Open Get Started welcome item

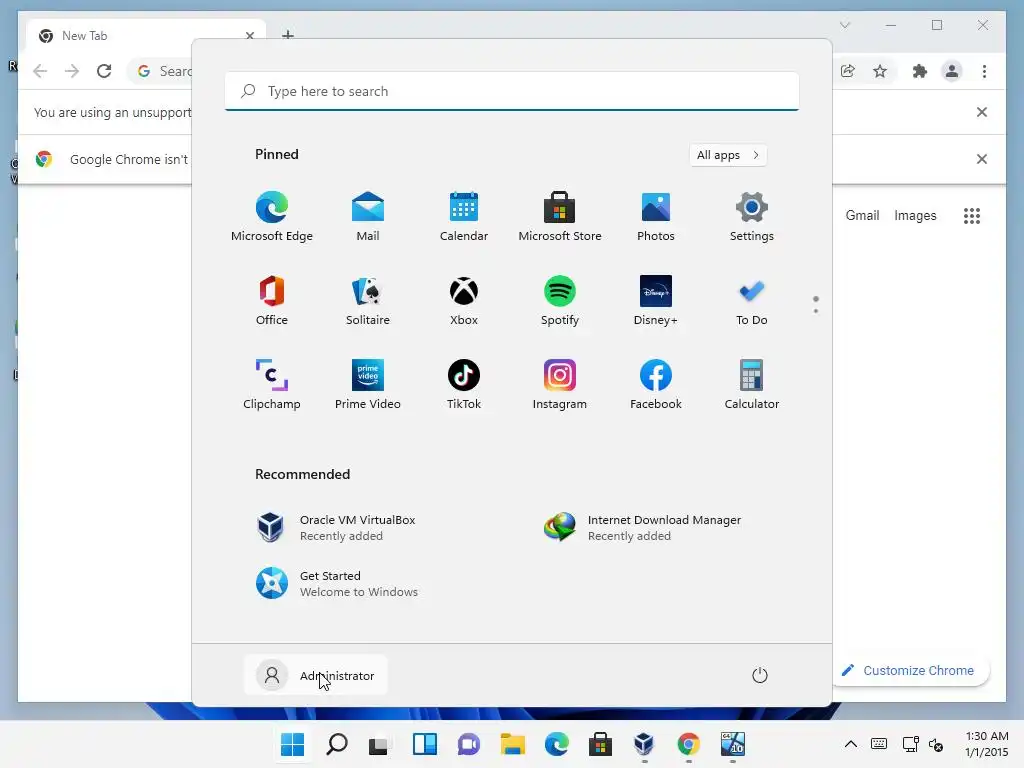[336, 583]
